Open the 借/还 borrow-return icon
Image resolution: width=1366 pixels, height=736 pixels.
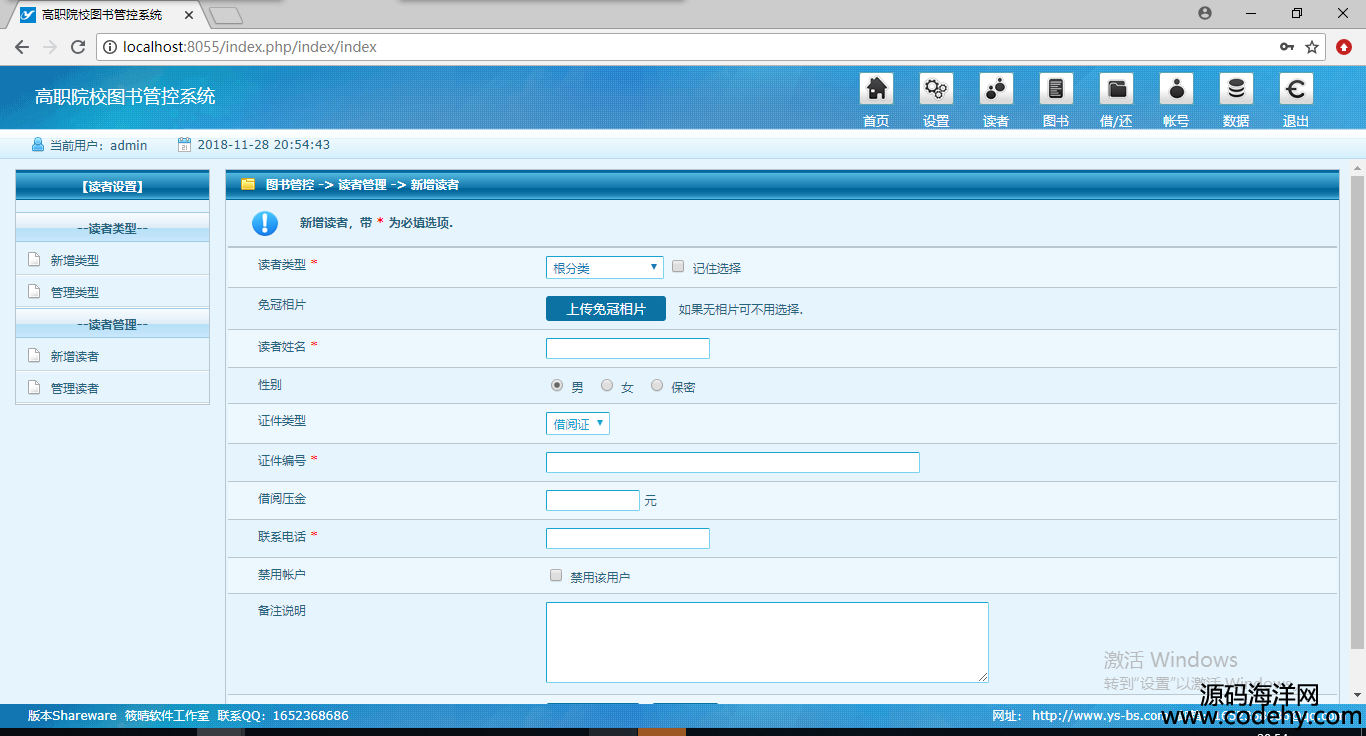point(1116,90)
